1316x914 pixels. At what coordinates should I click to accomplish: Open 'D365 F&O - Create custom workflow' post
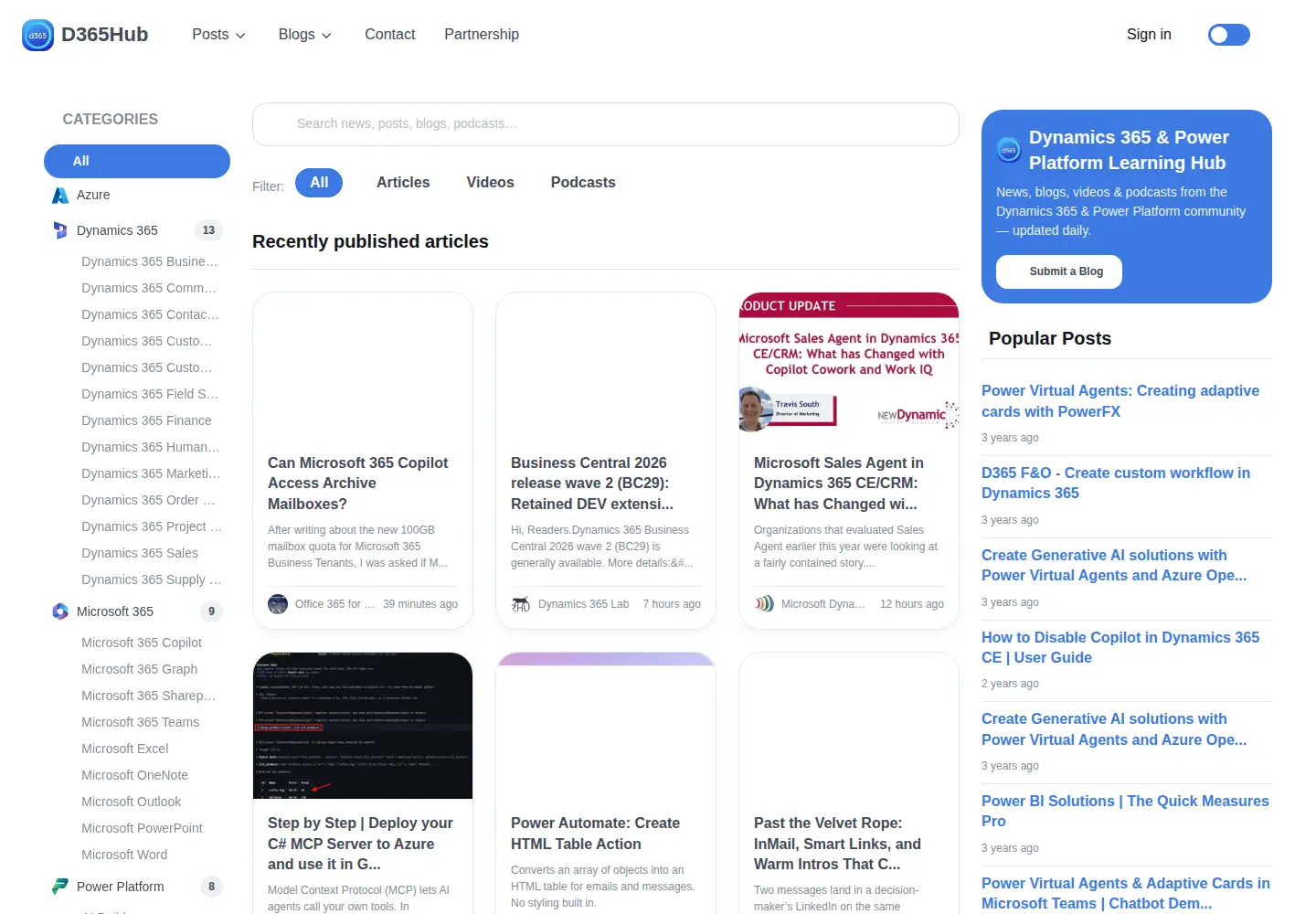[x=1116, y=483]
